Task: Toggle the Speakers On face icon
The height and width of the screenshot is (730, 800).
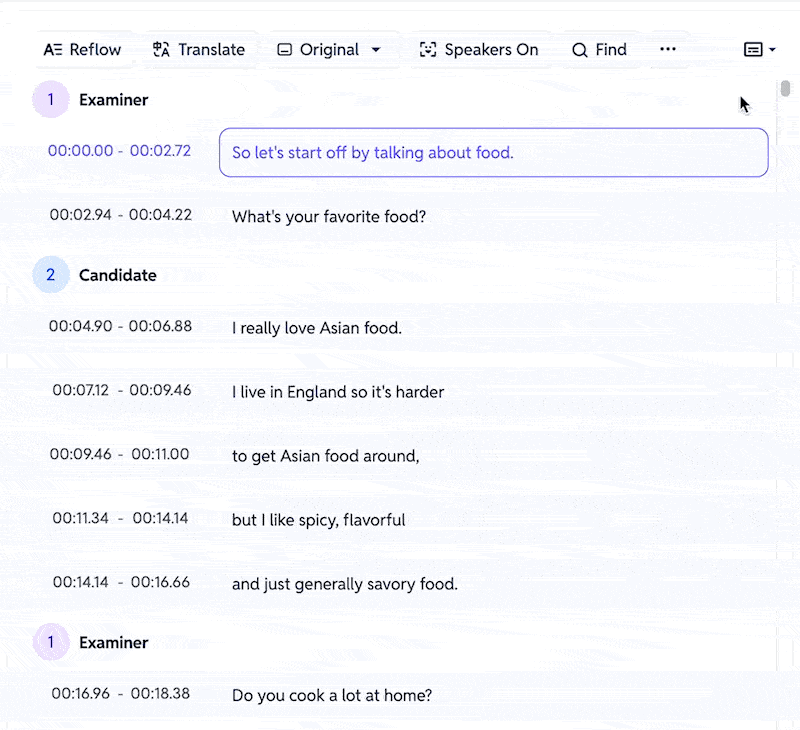Action: (x=428, y=49)
